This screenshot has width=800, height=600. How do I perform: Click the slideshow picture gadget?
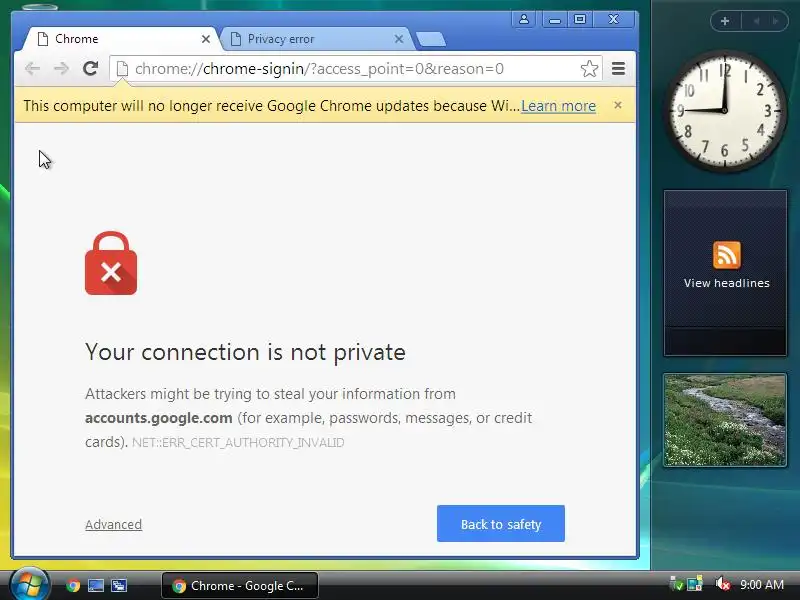tap(725, 420)
